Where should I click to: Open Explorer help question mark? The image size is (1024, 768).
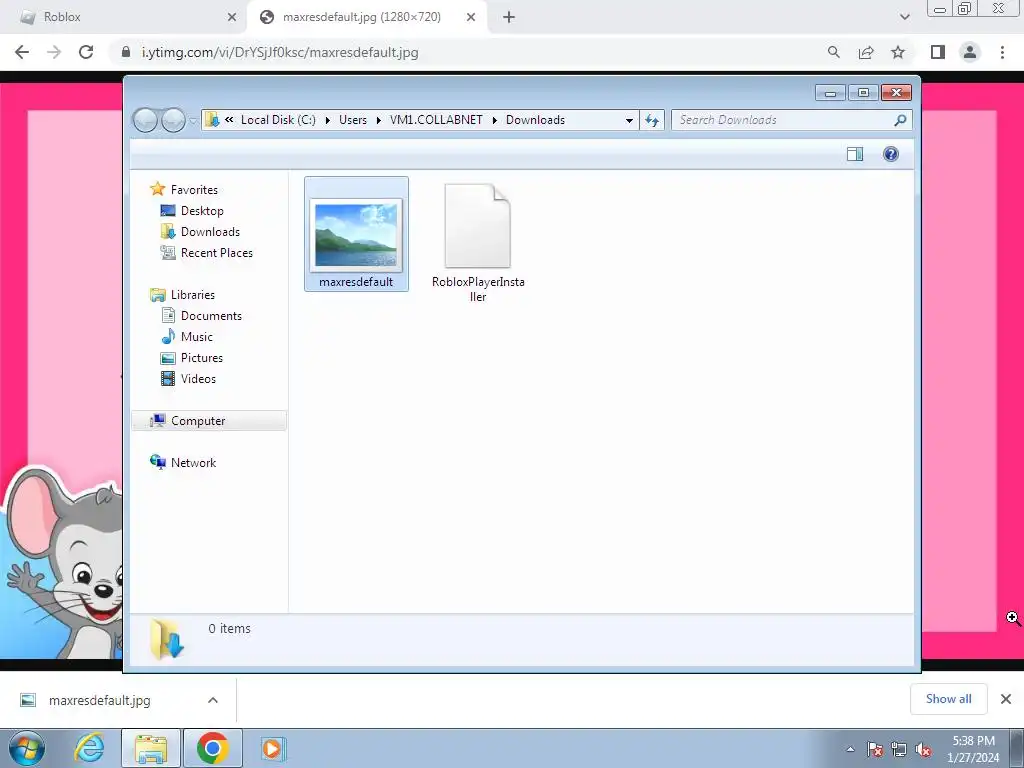(891, 154)
